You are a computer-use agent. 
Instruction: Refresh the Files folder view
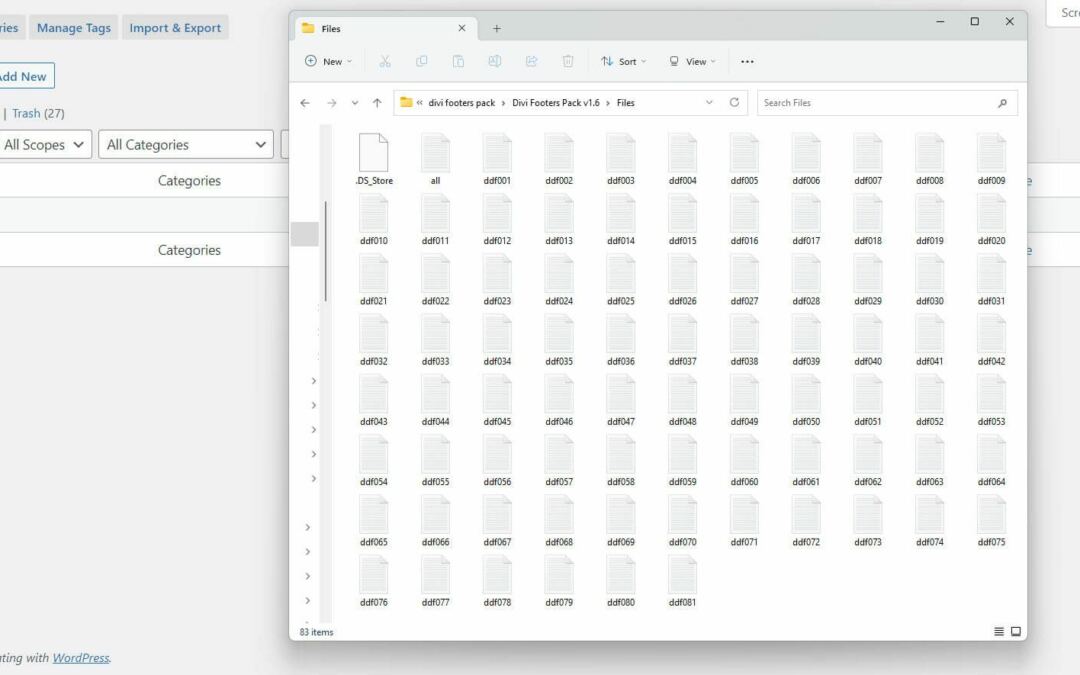coord(734,102)
